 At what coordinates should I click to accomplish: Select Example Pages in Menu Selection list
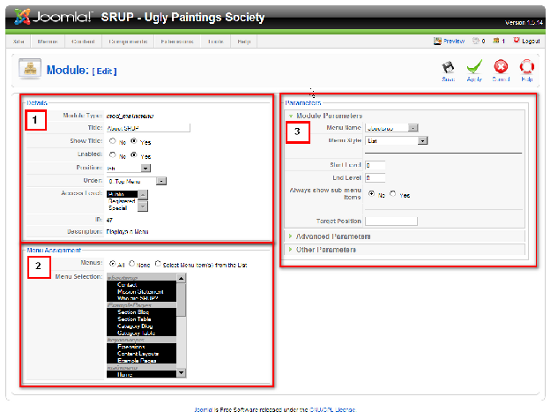pyautogui.click(x=141, y=360)
